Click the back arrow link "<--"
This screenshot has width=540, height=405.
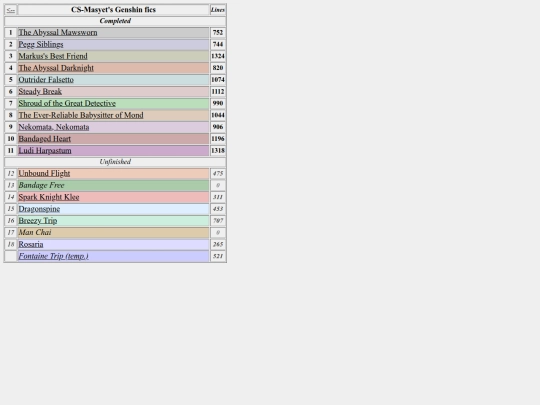point(11,10)
